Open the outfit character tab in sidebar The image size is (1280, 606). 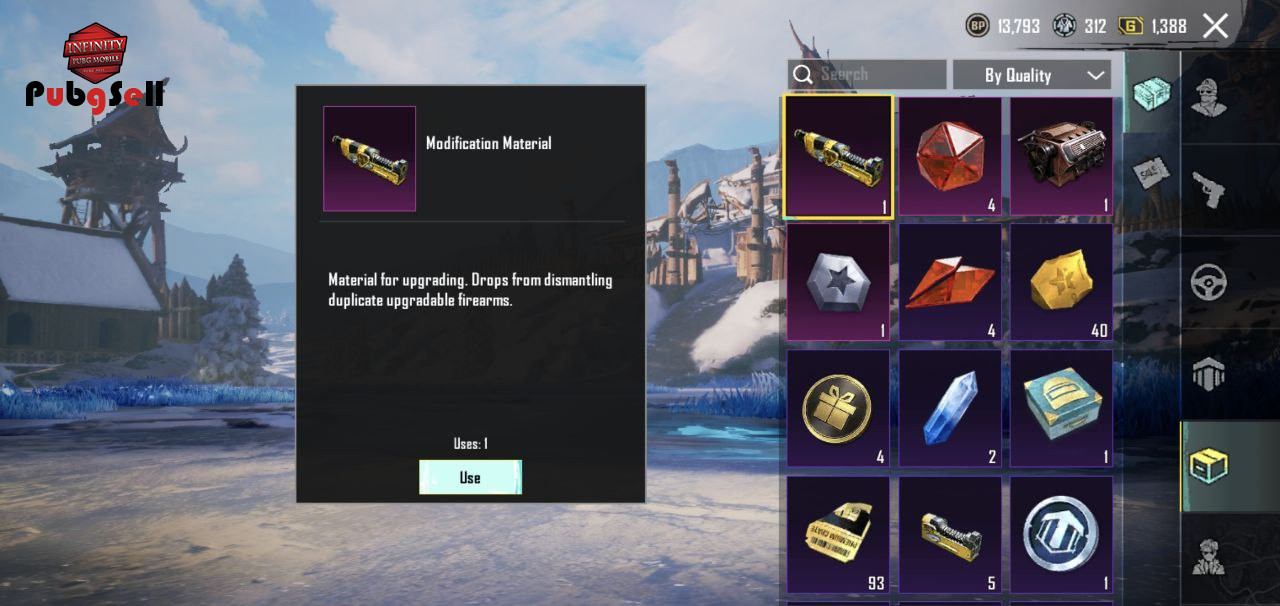(x=1209, y=96)
